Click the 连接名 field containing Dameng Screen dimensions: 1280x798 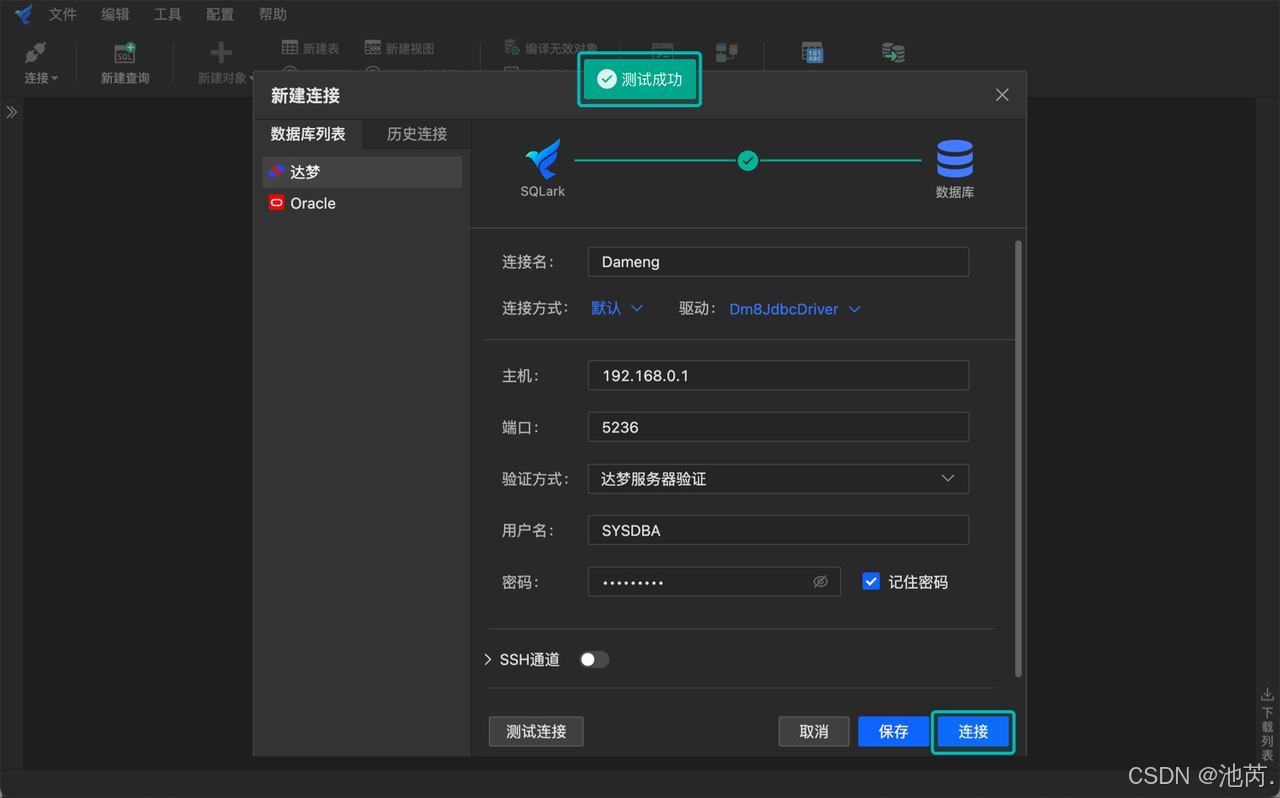[x=778, y=262]
